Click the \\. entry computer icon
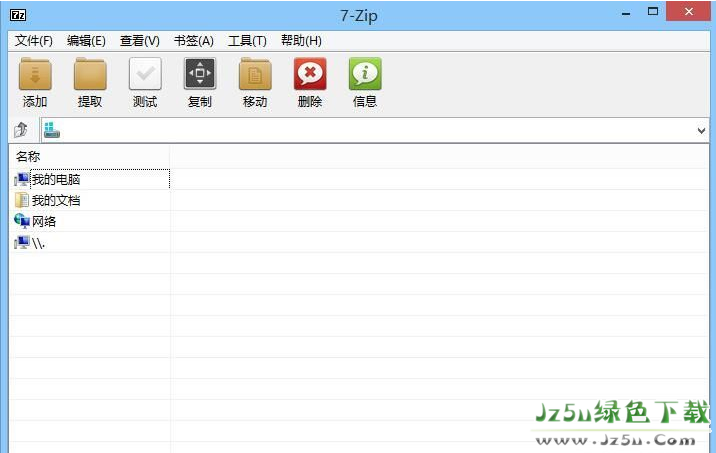This screenshot has height=453, width=716. [22, 242]
